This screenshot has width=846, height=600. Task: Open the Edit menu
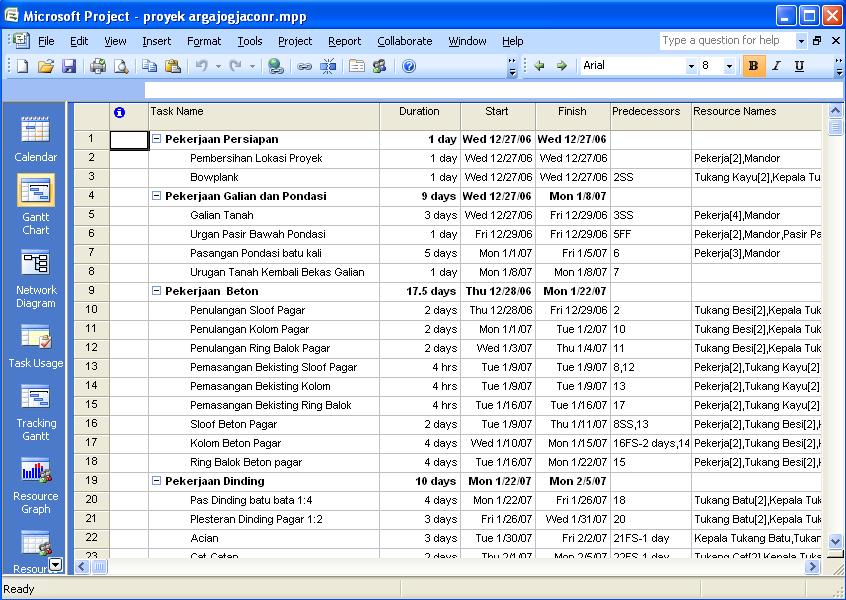79,41
